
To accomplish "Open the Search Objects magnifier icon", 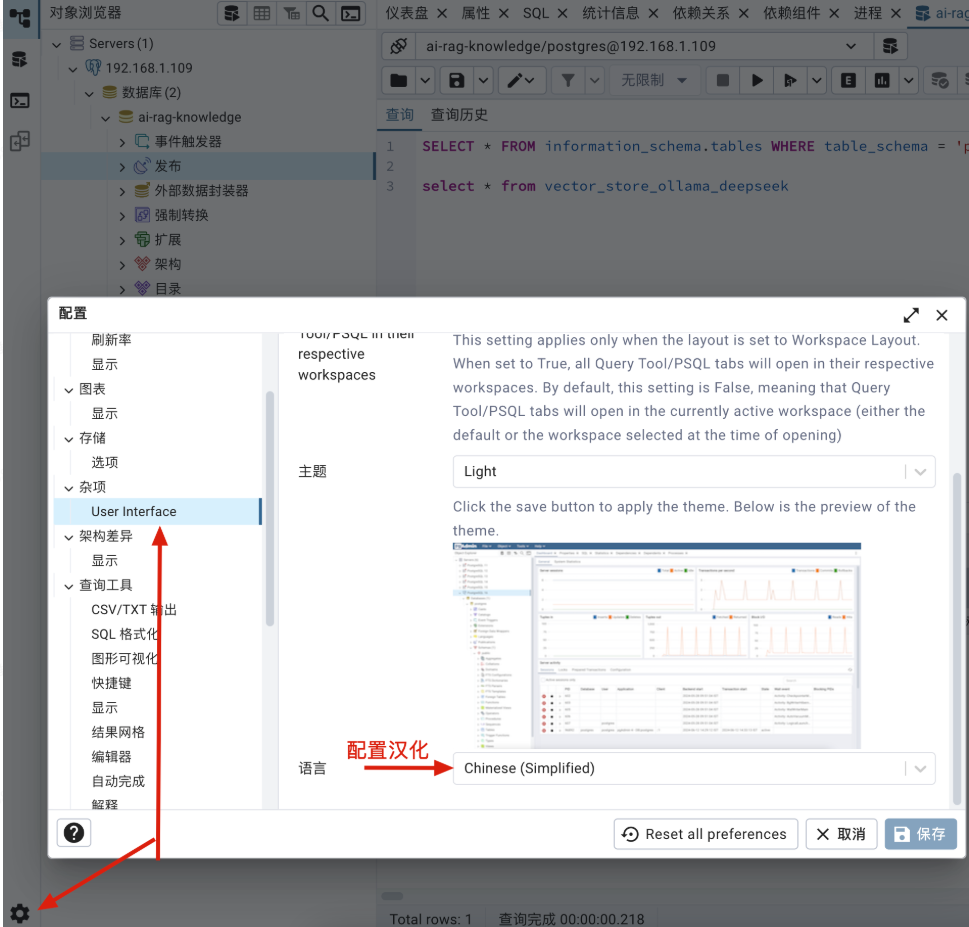I will coord(321,13).
